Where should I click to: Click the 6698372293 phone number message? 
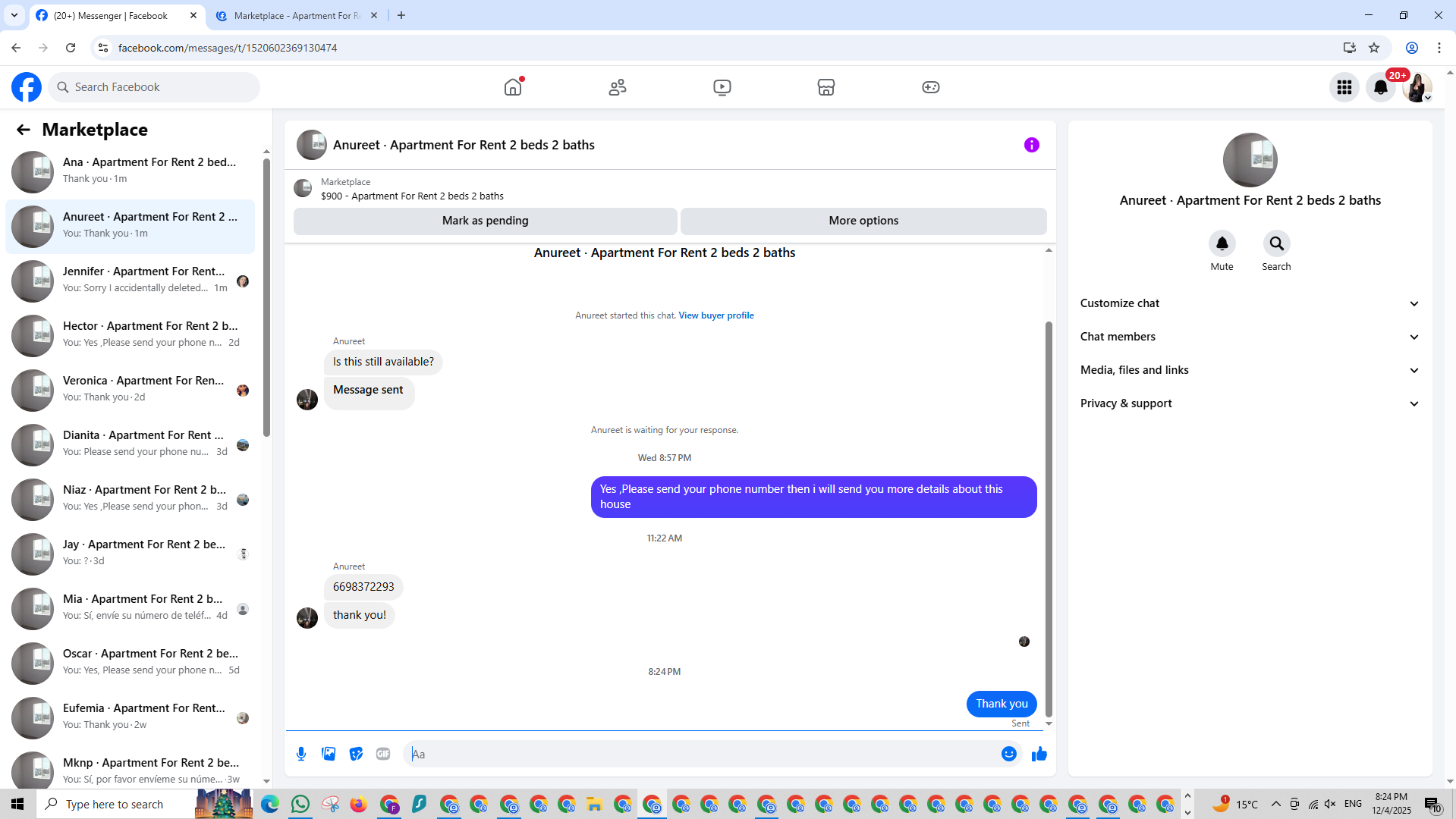tap(363, 587)
